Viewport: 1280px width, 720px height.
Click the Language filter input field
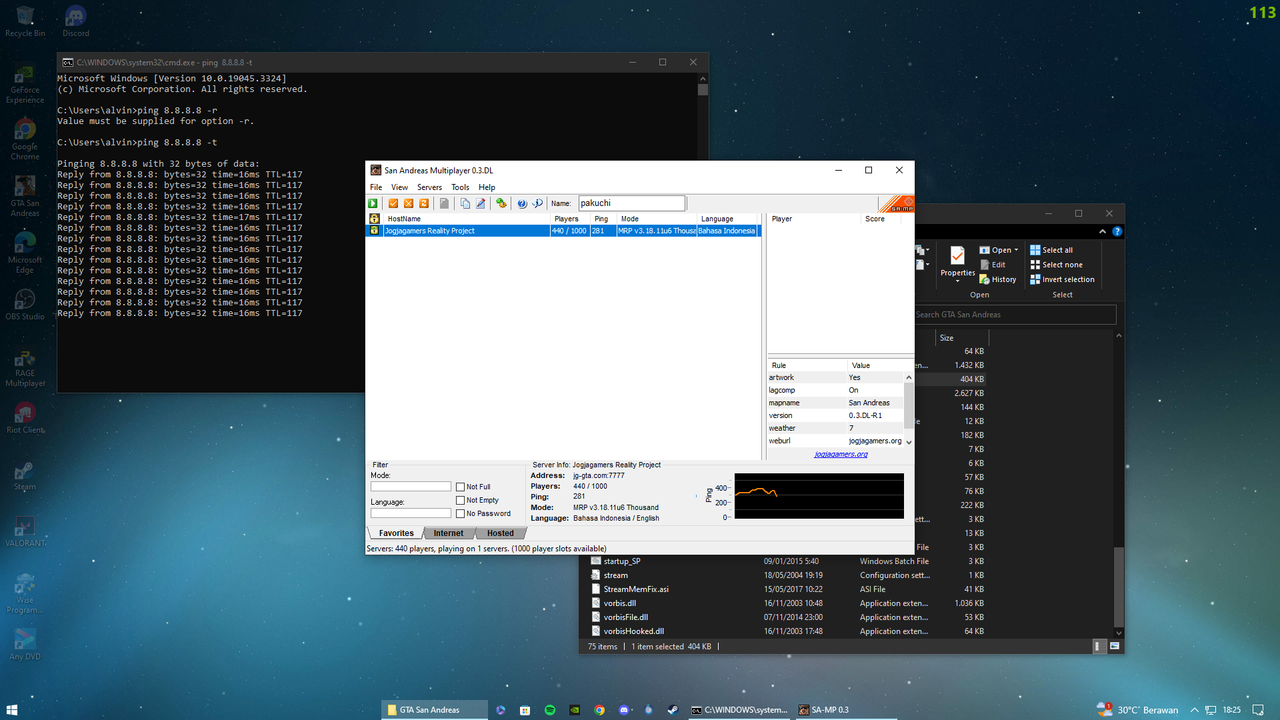(411, 513)
